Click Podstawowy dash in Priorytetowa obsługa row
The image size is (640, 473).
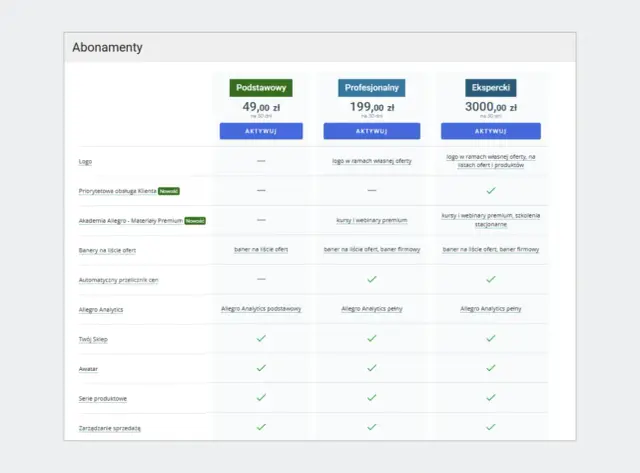[261, 190]
